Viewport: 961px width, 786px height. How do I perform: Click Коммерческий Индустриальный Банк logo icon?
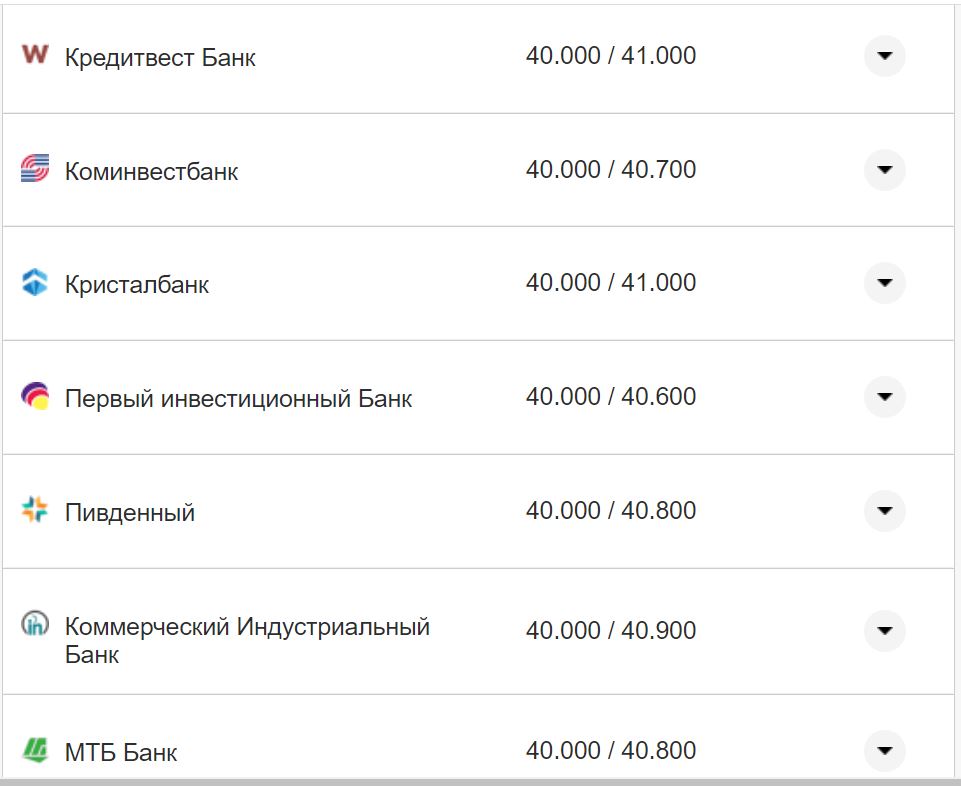[35, 625]
